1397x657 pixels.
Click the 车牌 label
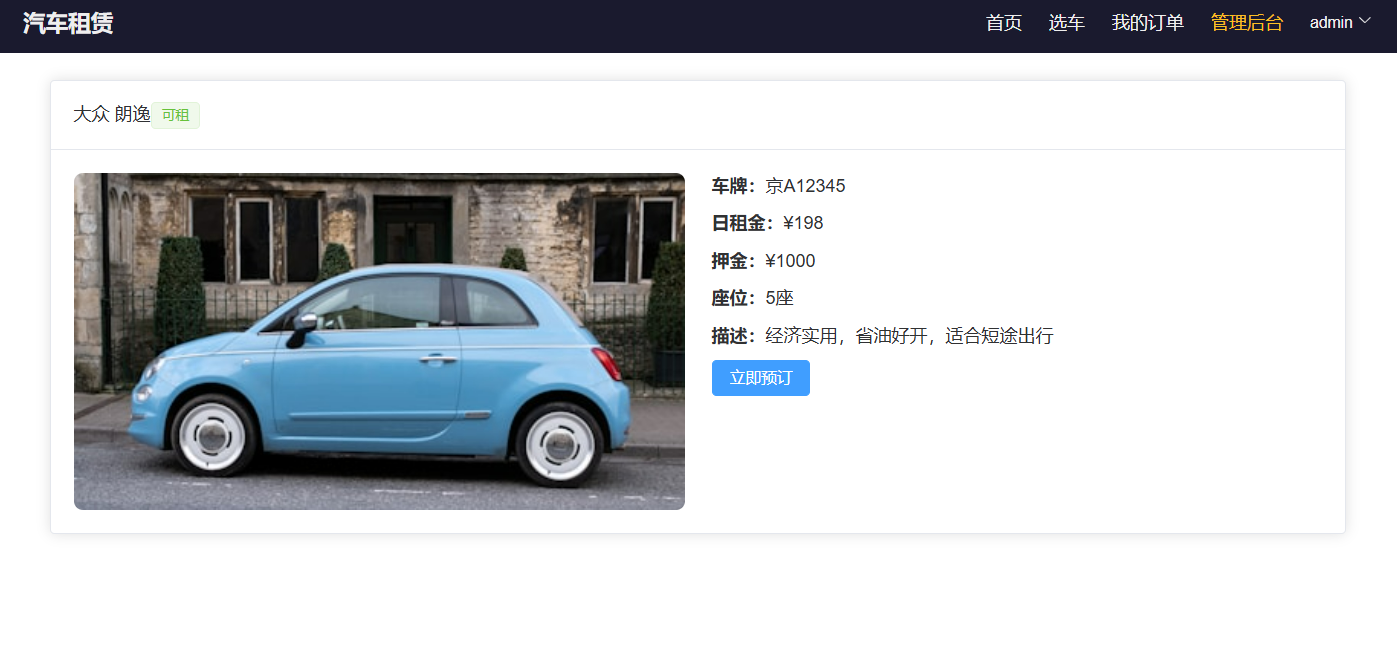pyautogui.click(x=734, y=186)
